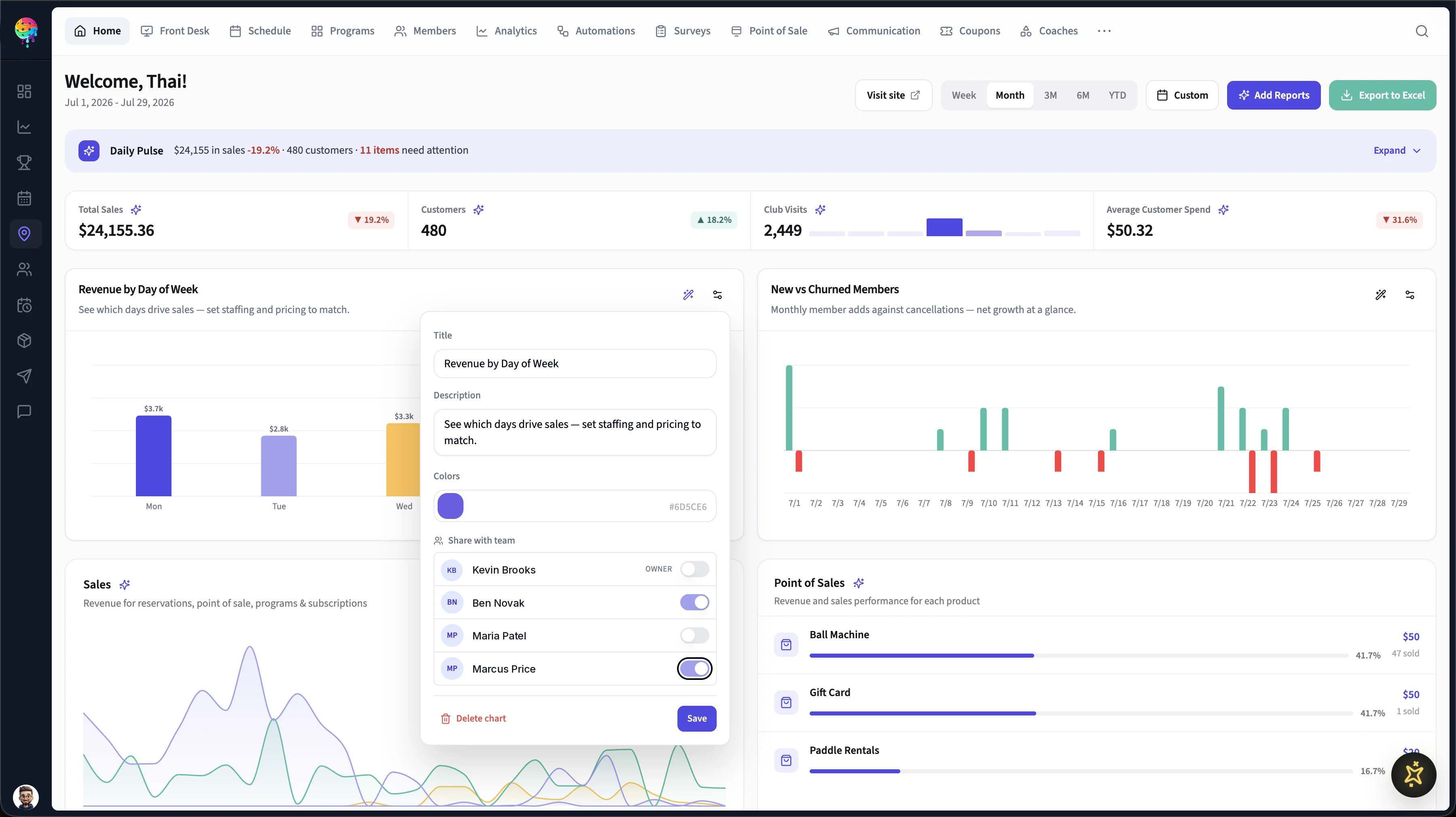Viewport: 1456px width, 817px height.
Task: Click the magic wand icon on New vs Churned Members
Action: pos(1380,294)
